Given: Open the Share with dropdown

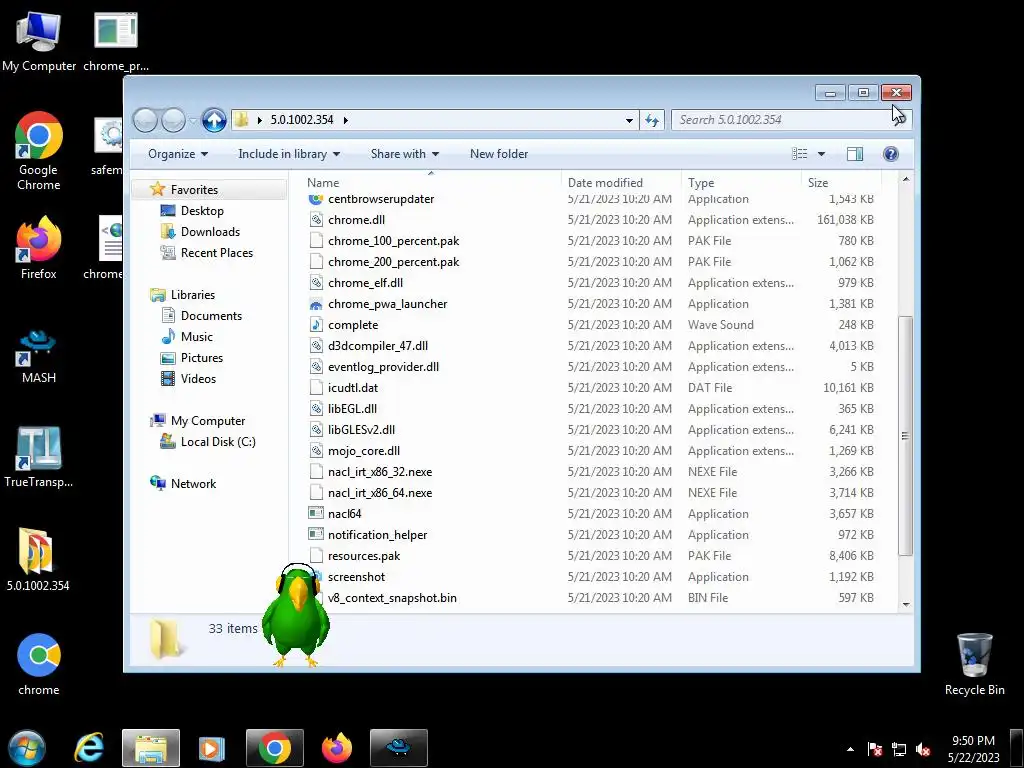Looking at the screenshot, I should (x=405, y=154).
